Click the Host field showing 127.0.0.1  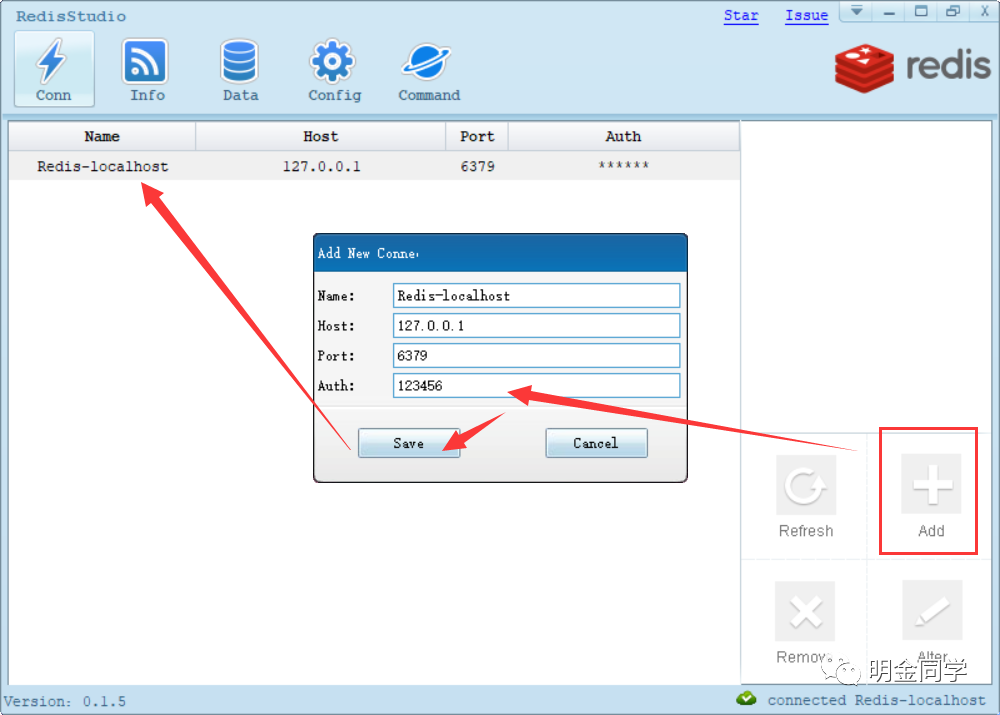point(536,325)
